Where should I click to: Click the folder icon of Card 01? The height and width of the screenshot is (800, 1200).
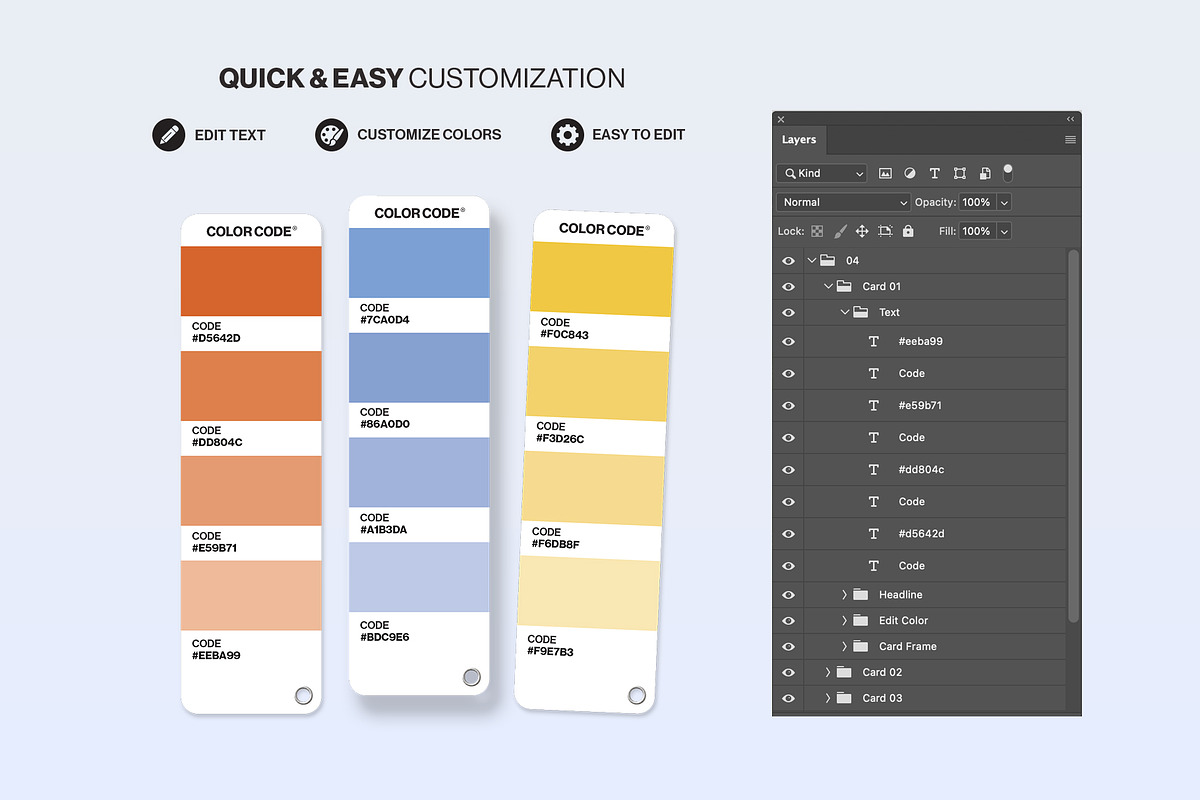844,286
